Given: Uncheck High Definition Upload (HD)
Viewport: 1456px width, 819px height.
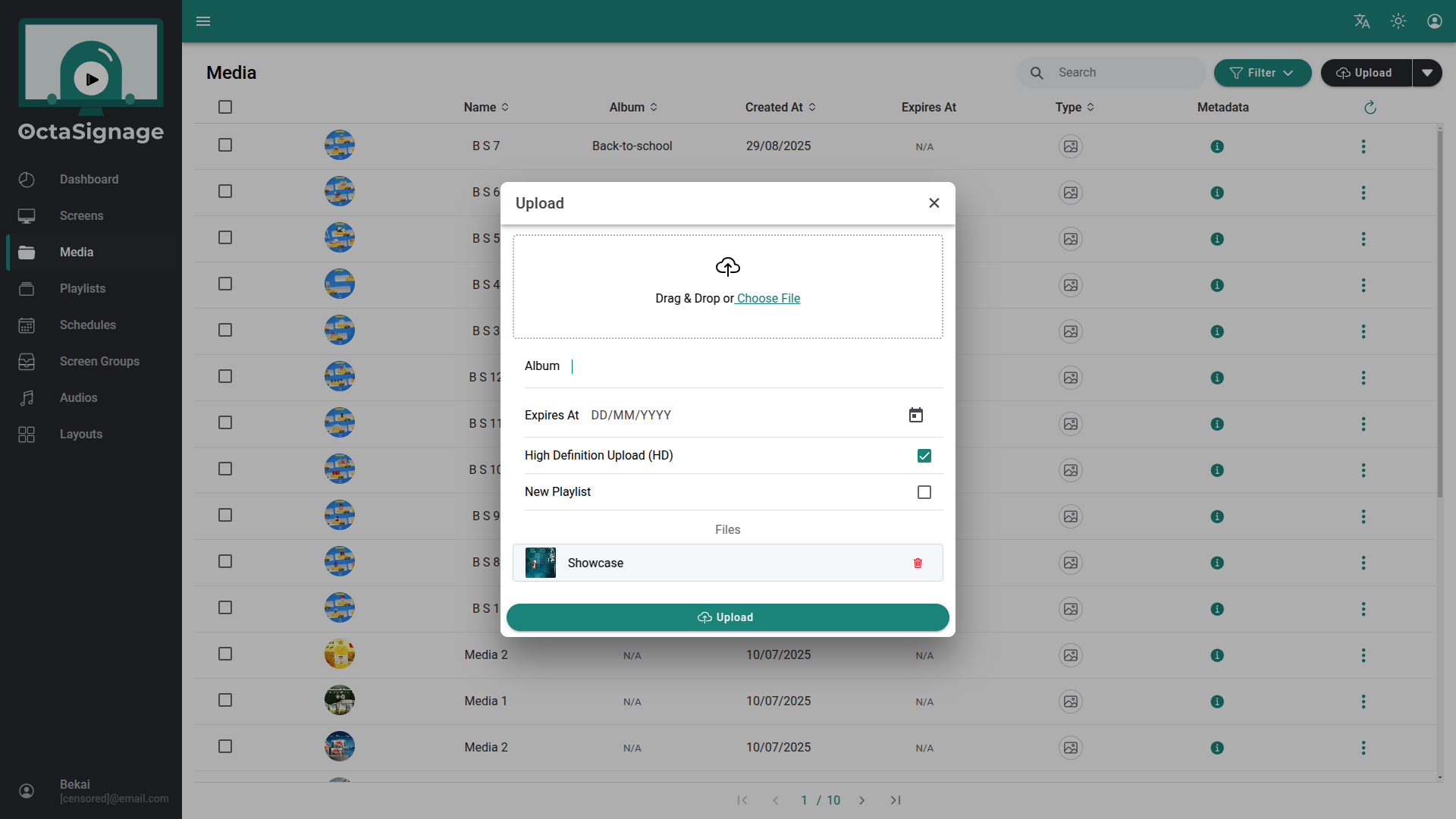Looking at the screenshot, I should (924, 456).
